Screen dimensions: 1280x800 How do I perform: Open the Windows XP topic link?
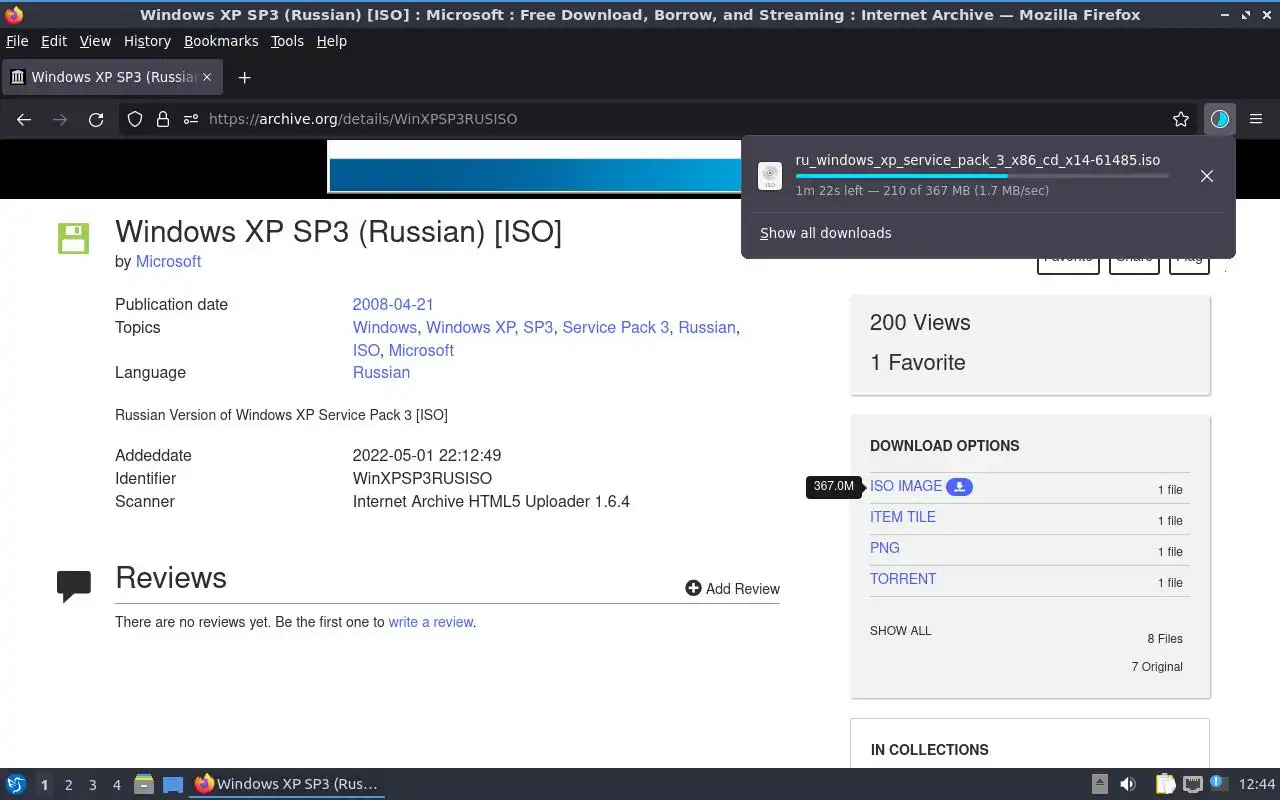[x=470, y=327]
